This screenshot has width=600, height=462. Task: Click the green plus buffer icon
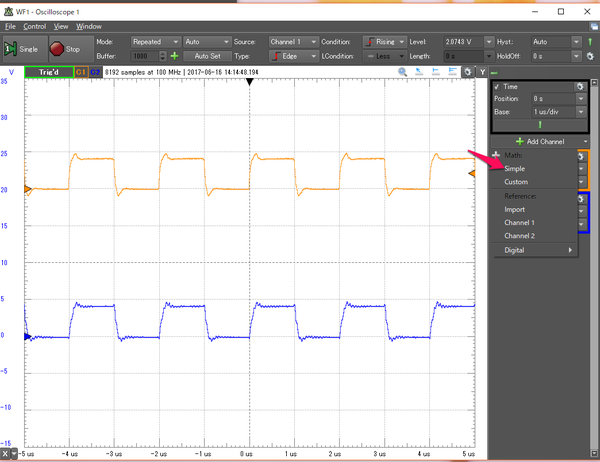coord(175,56)
